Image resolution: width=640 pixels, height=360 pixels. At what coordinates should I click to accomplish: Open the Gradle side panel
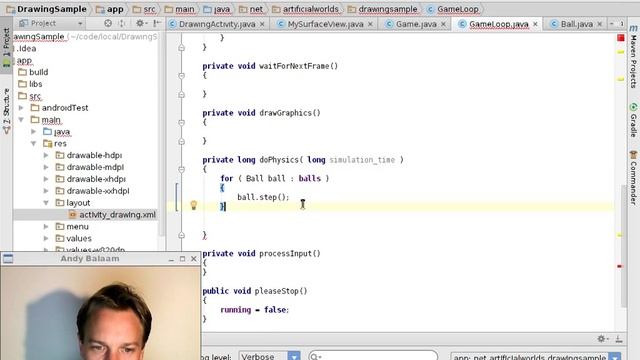[x=633, y=120]
